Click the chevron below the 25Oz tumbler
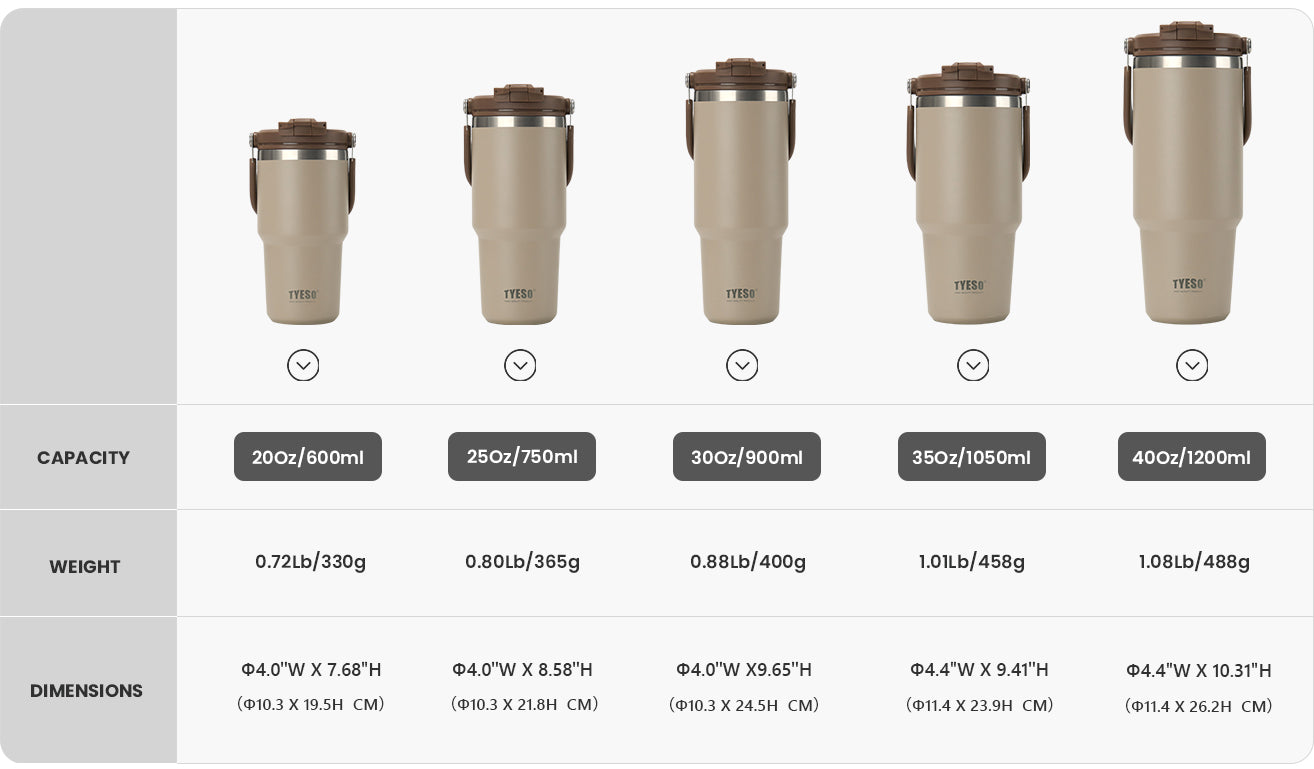 pos(520,365)
